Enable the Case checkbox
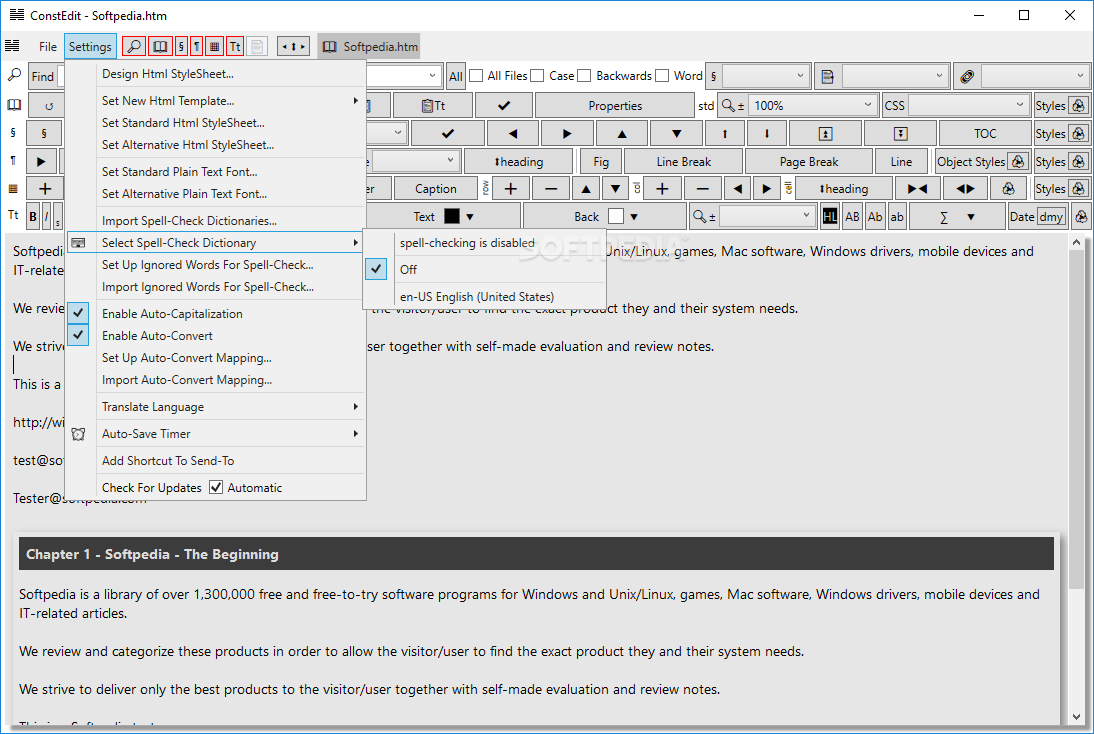This screenshot has width=1094, height=734. point(537,75)
